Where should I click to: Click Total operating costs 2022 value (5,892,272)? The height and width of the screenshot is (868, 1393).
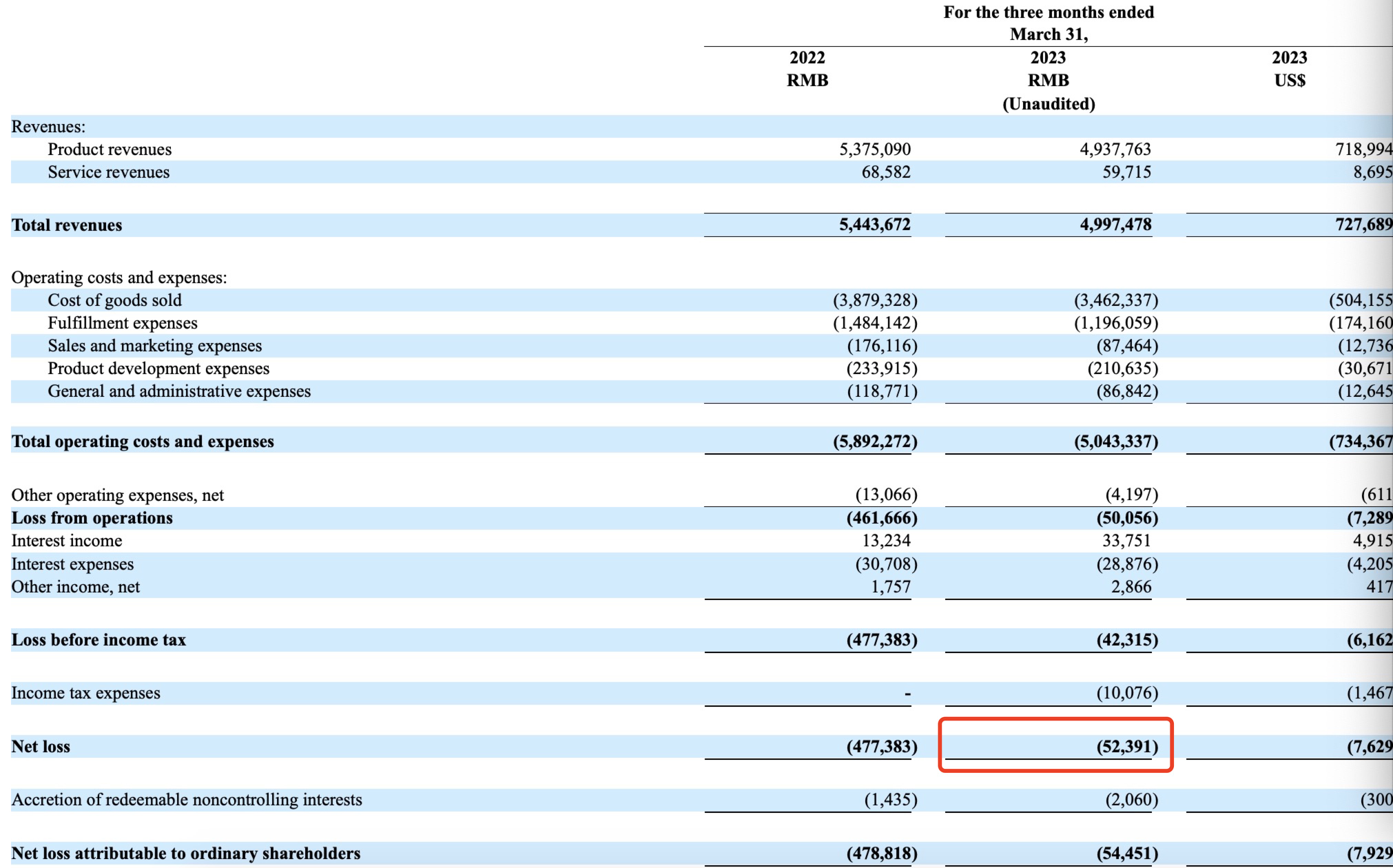pyautogui.click(x=875, y=441)
